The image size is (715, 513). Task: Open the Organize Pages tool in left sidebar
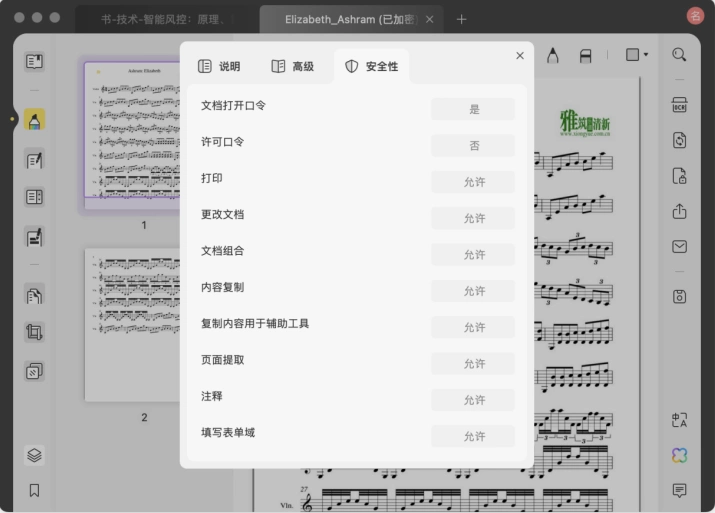[x=34, y=296]
